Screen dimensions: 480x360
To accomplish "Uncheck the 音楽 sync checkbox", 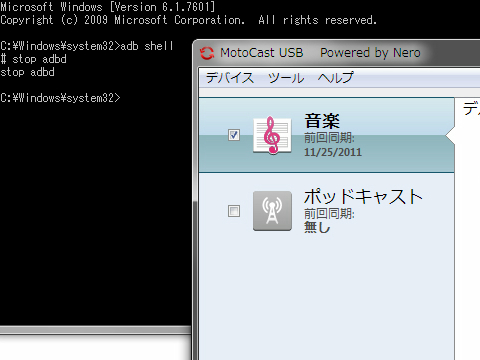I will pyautogui.click(x=234, y=135).
